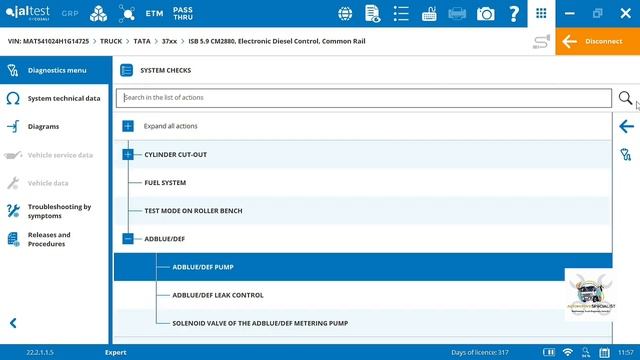Click the printer icon
The width and height of the screenshot is (640, 360).
(457, 14)
